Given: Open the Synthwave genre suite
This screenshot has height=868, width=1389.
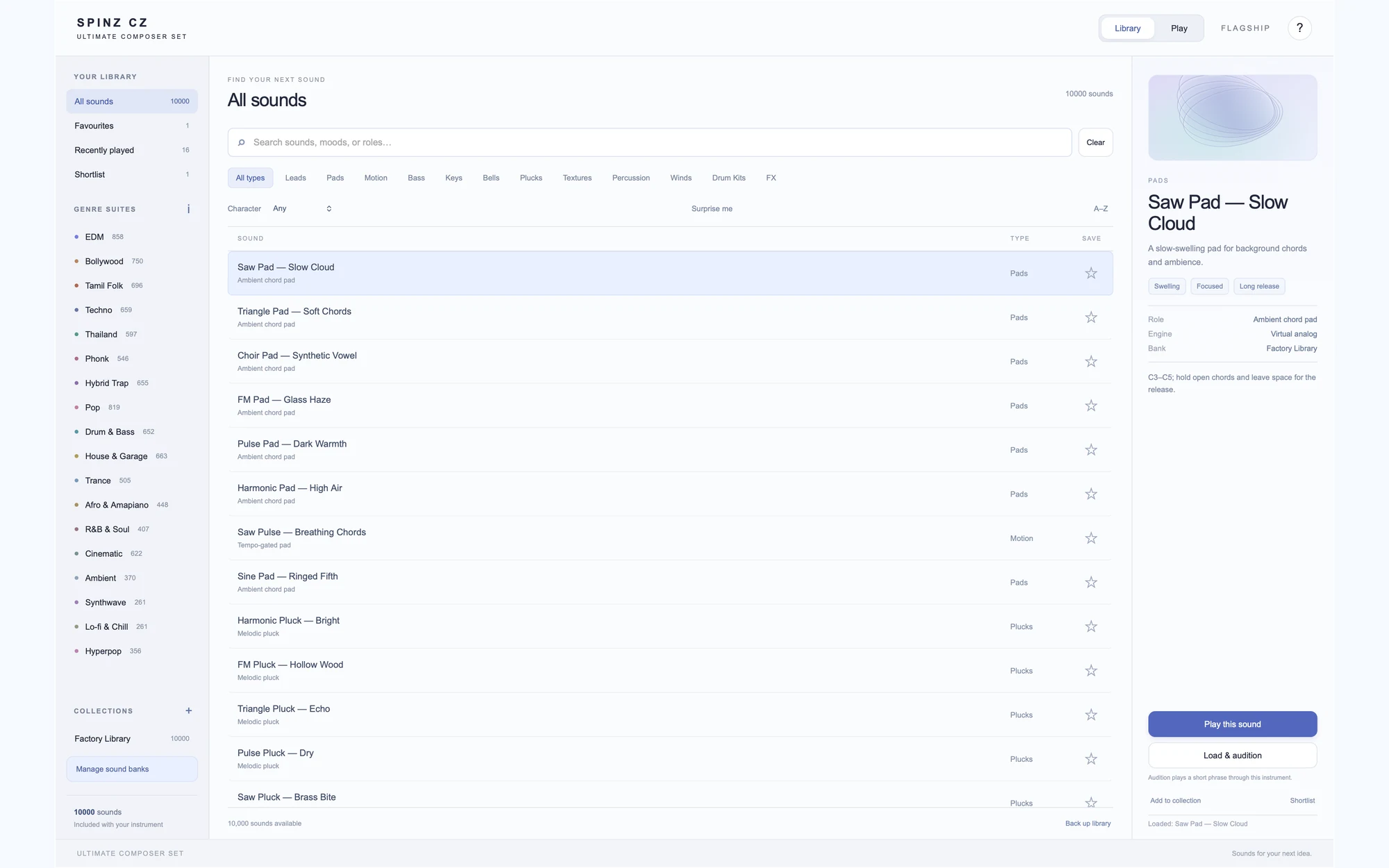Looking at the screenshot, I should click(106, 602).
